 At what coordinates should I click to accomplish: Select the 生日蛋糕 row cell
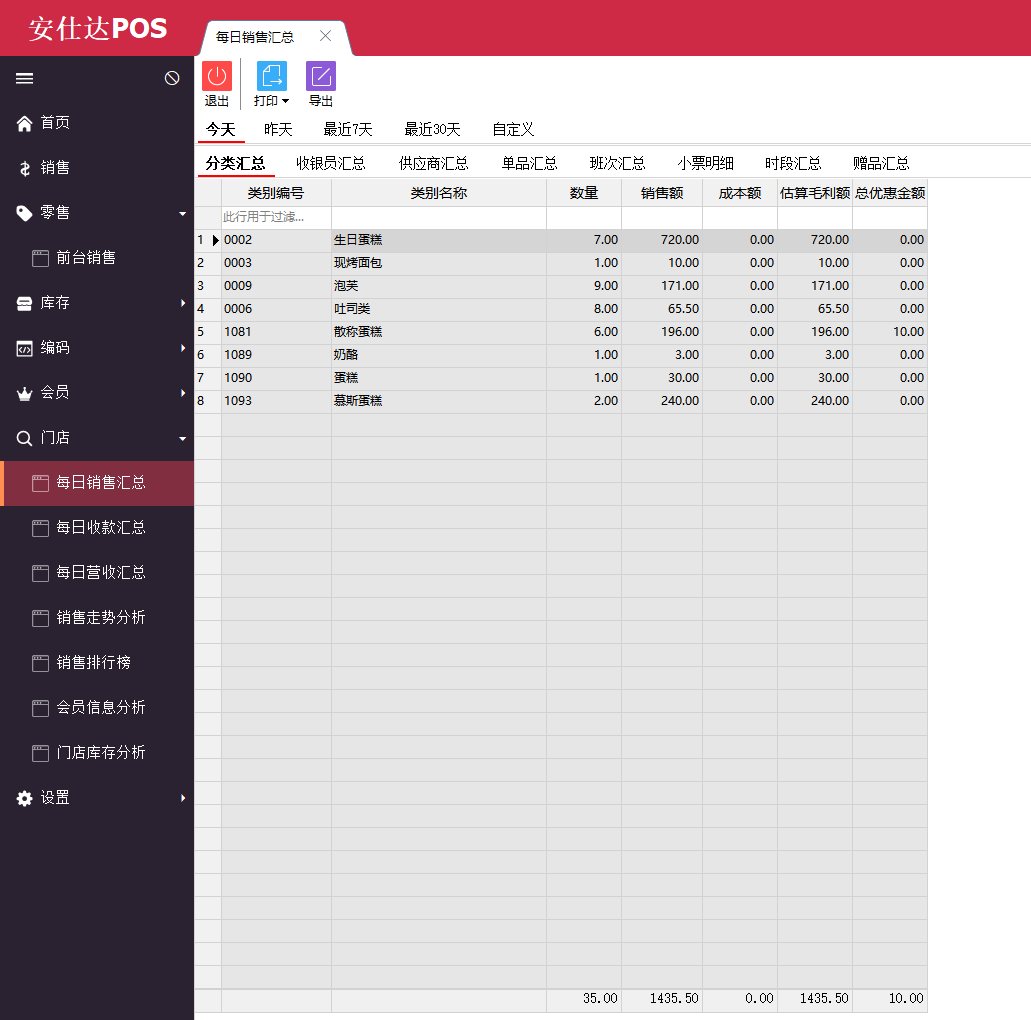point(439,240)
